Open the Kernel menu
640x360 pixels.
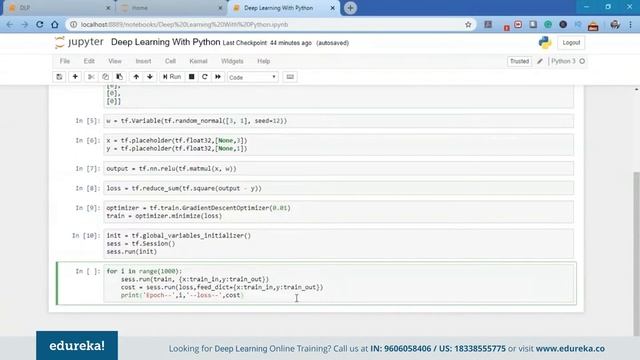[x=198, y=61]
